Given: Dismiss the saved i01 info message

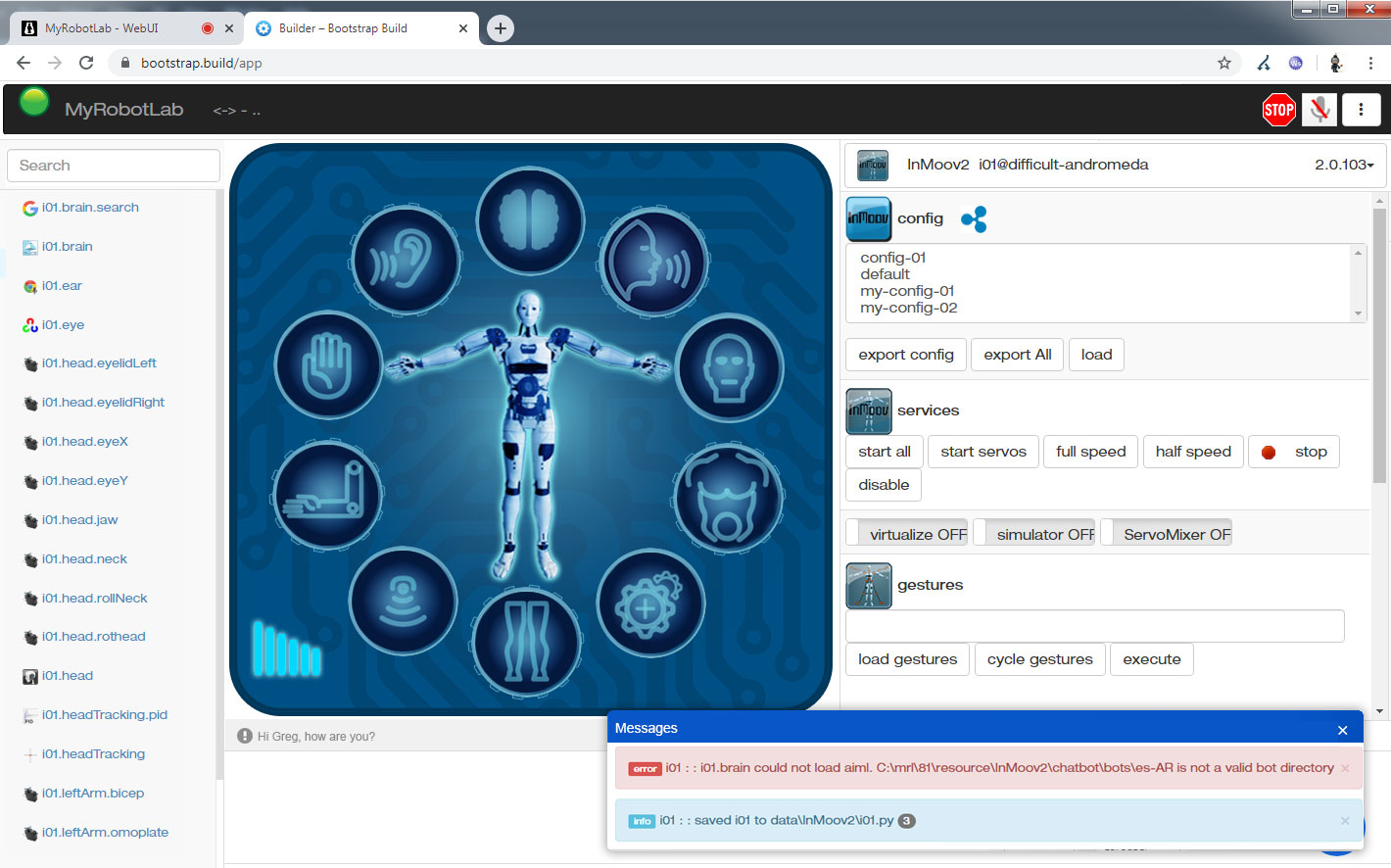Looking at the screenshot, I should [x=1345, y=821].
